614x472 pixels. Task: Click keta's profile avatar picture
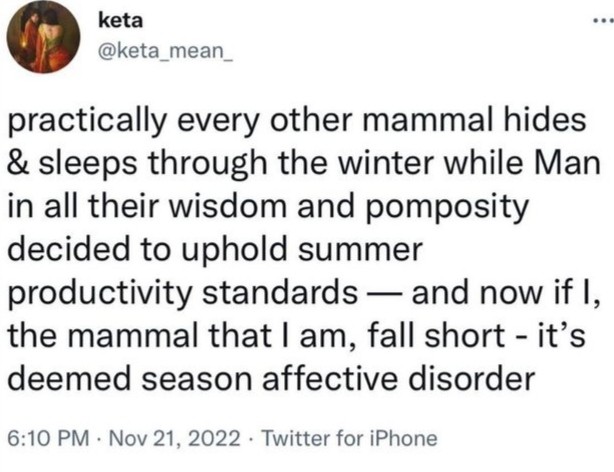point(42,37)
